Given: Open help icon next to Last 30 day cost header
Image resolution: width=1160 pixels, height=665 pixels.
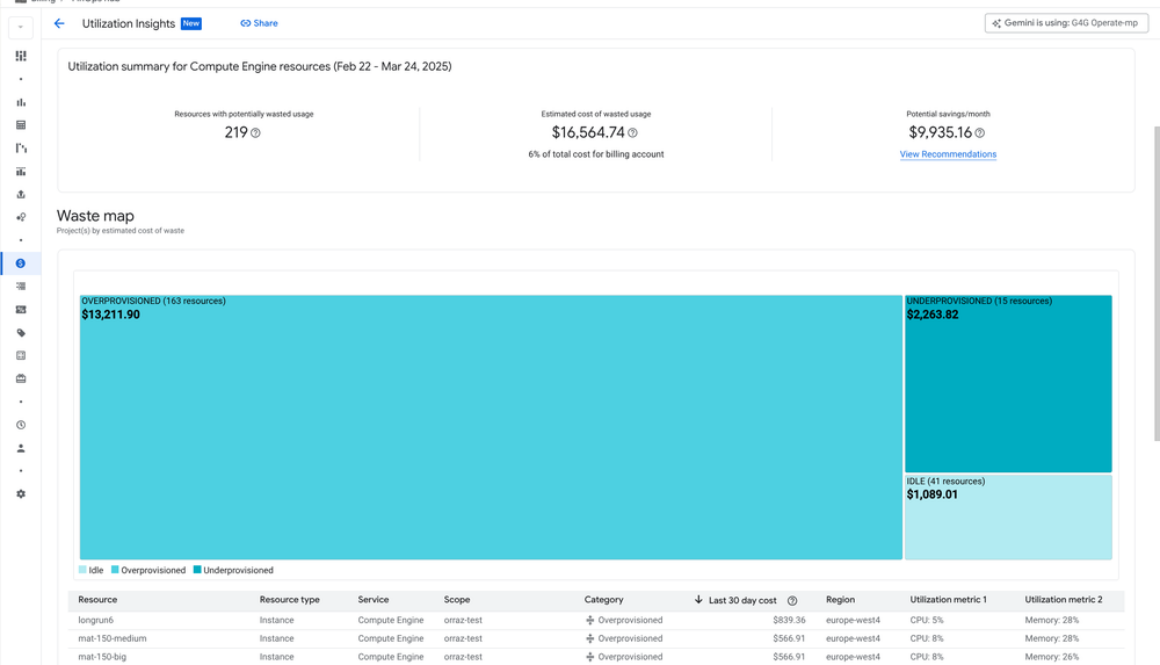Looking at the screenshot, I should (792, 600).
